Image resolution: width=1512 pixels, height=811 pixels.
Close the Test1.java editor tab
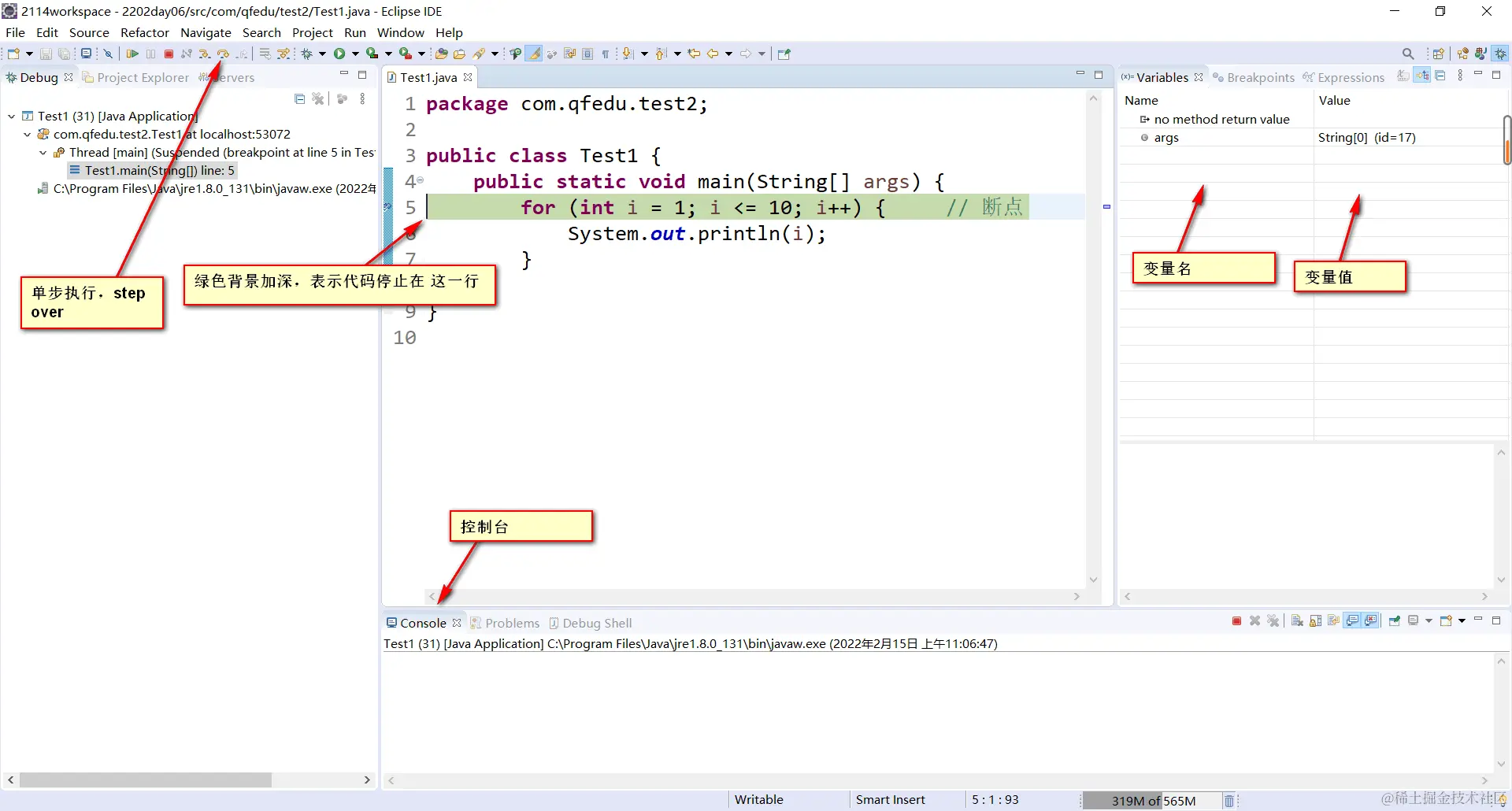468,77
